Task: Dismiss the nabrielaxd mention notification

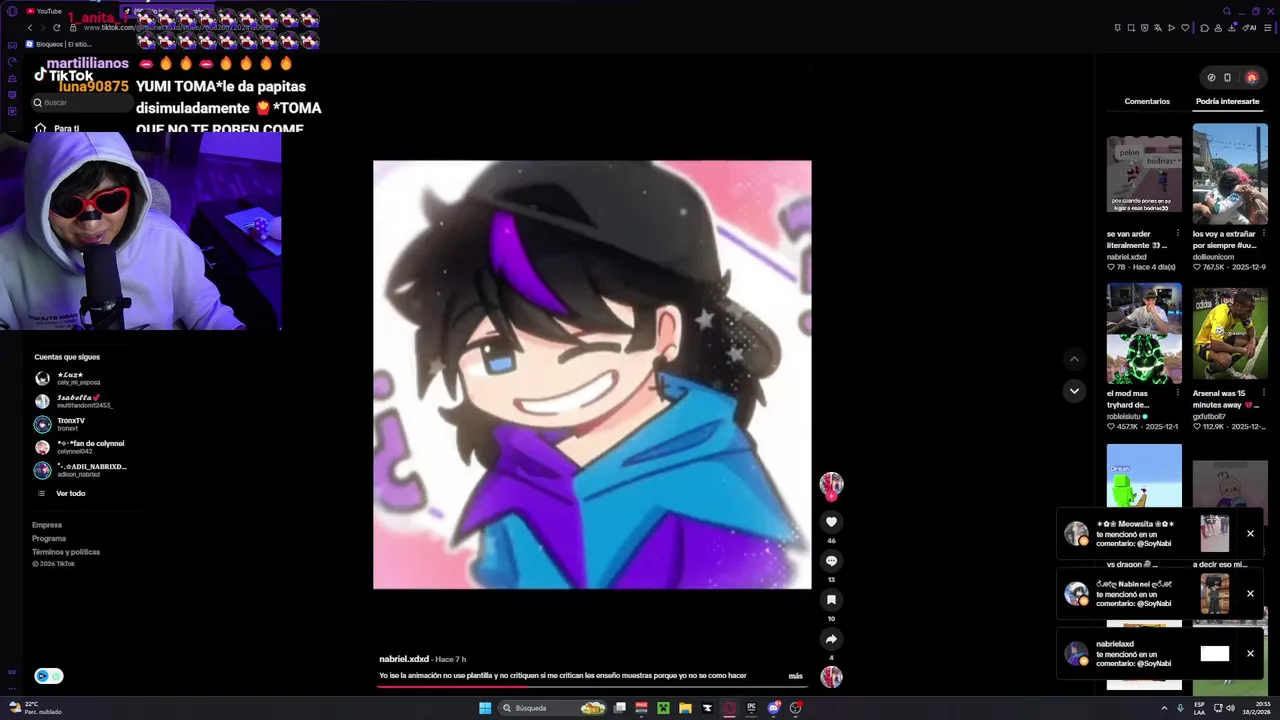Action: pos(1250,653)
